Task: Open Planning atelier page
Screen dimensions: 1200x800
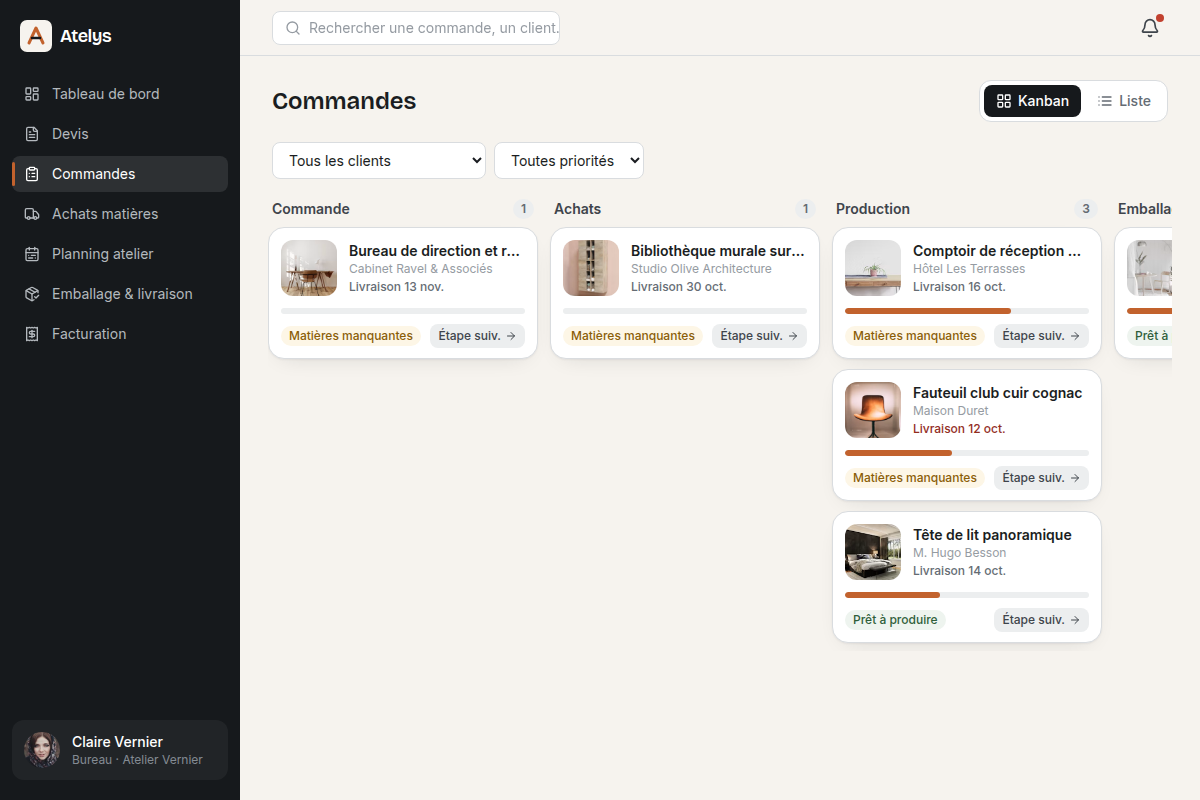Action: click(120, 254)
